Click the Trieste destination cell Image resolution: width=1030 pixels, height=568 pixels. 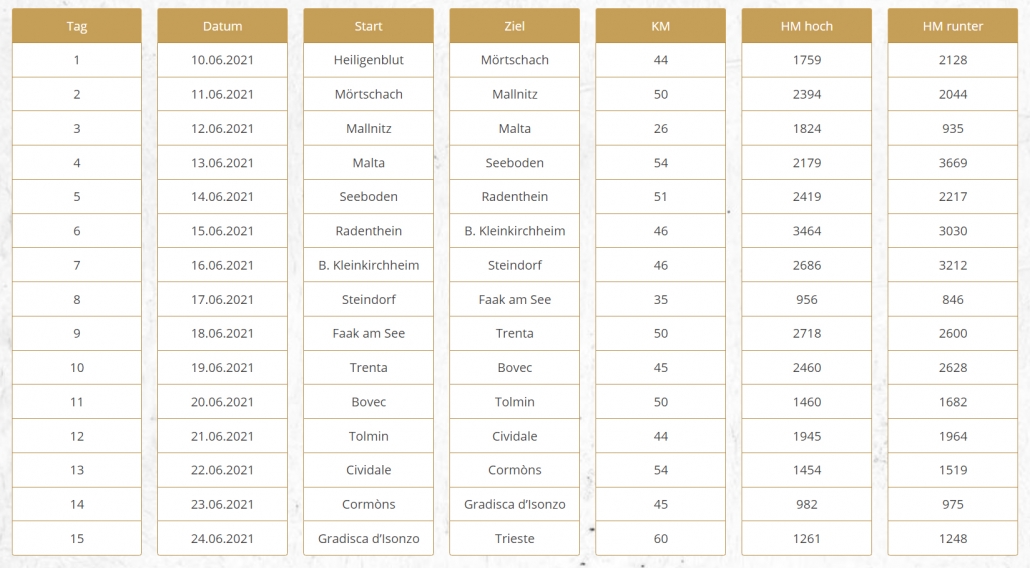[514, 538]
